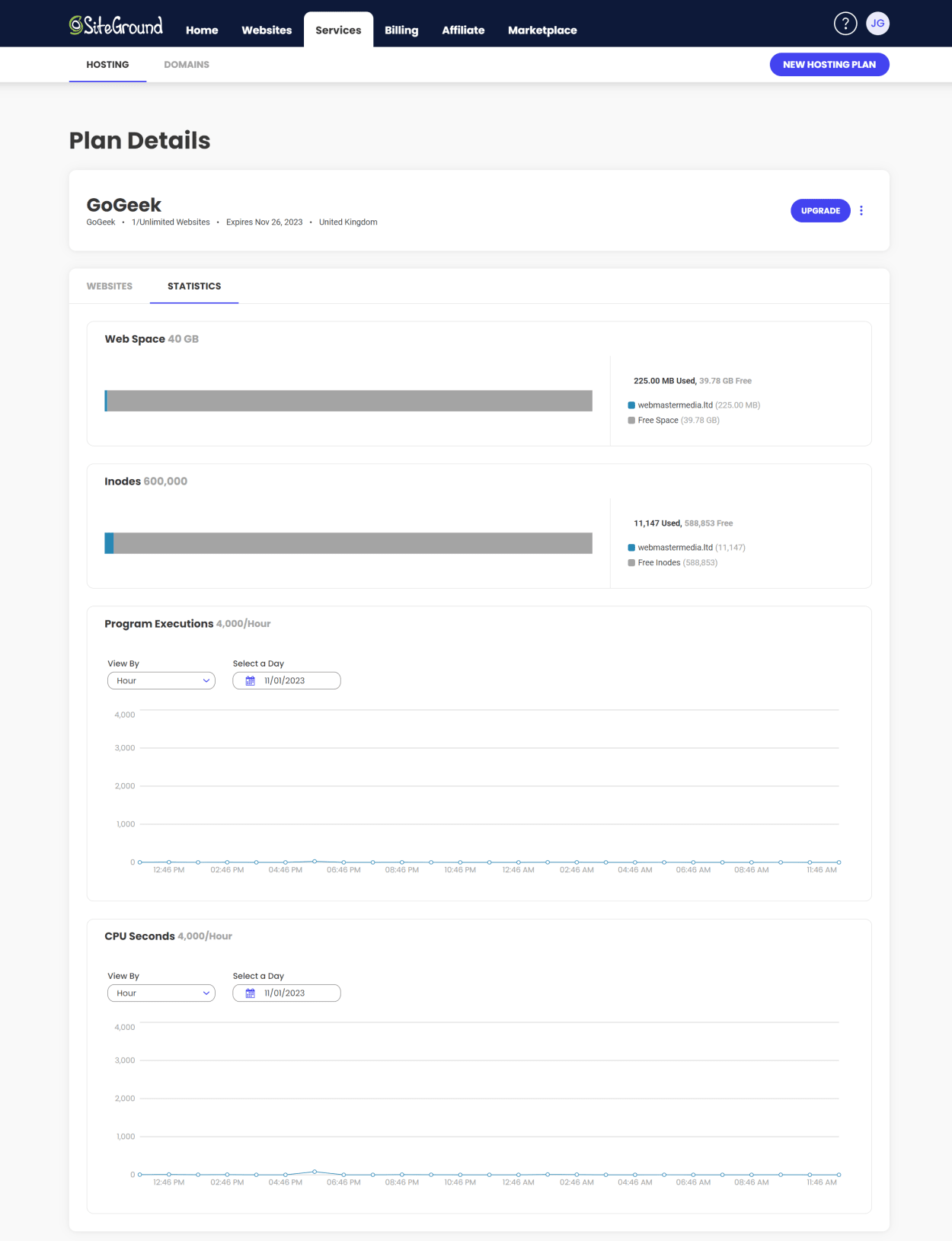Click calendar icon in Program Executions date field
This screenshot has height=1241, width=952.
(250, 681)
